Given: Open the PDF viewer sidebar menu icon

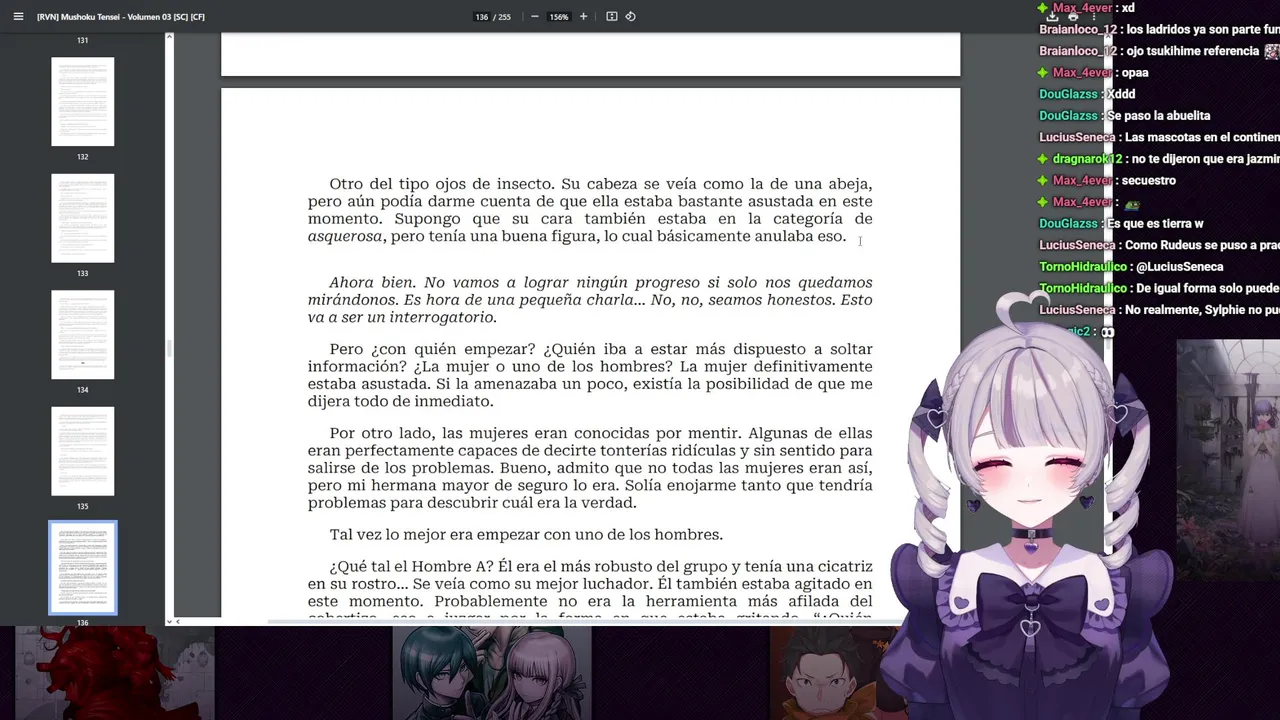Looking at the screenshot, I should click(18, 17).
